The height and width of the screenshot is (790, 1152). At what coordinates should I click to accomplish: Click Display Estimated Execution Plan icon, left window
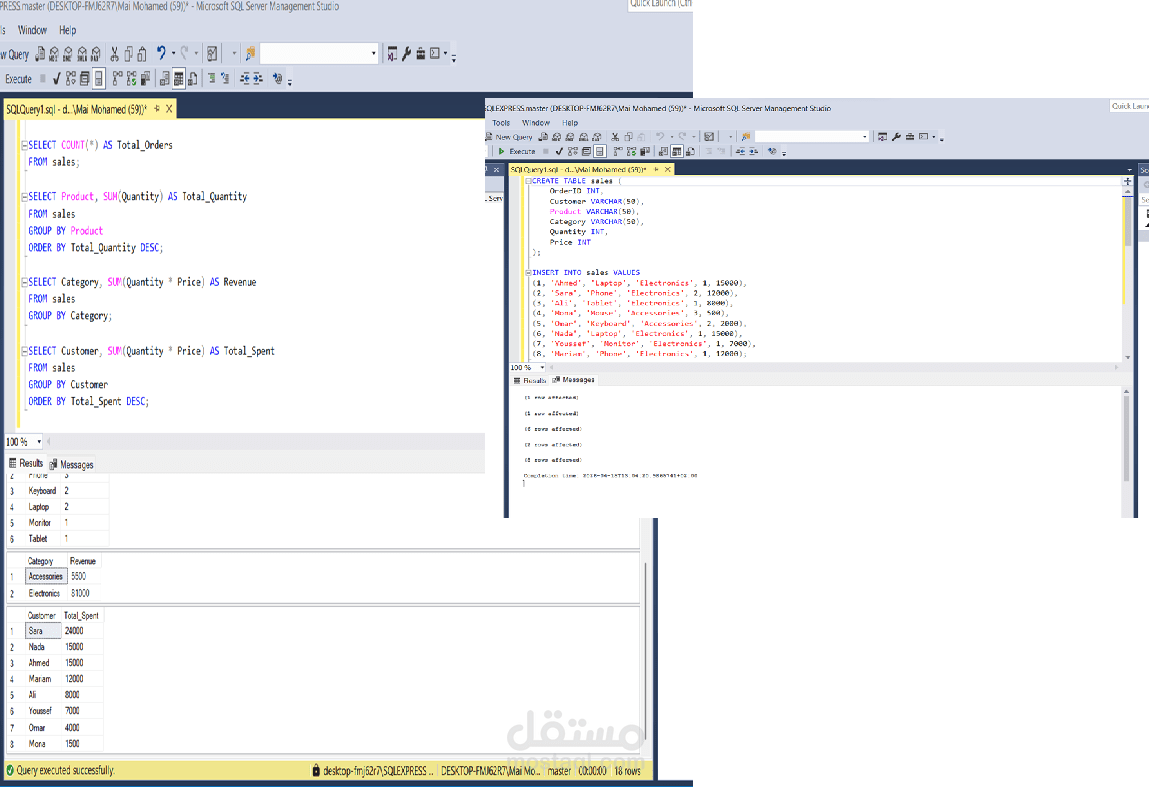click(x=71, y=79)
